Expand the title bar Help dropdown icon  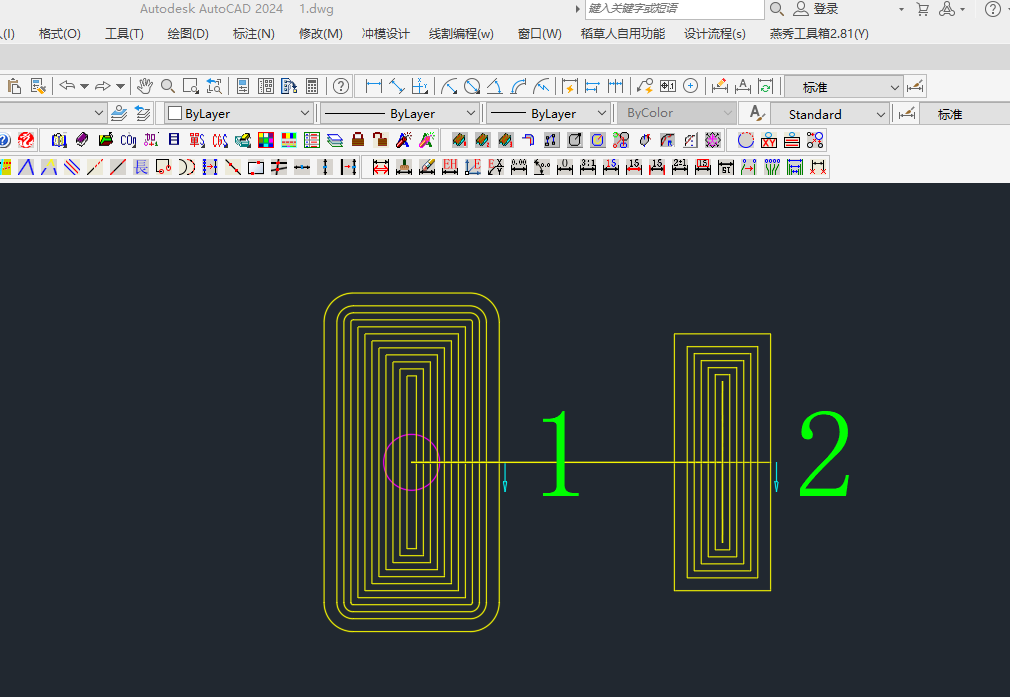tap(993, 9)
